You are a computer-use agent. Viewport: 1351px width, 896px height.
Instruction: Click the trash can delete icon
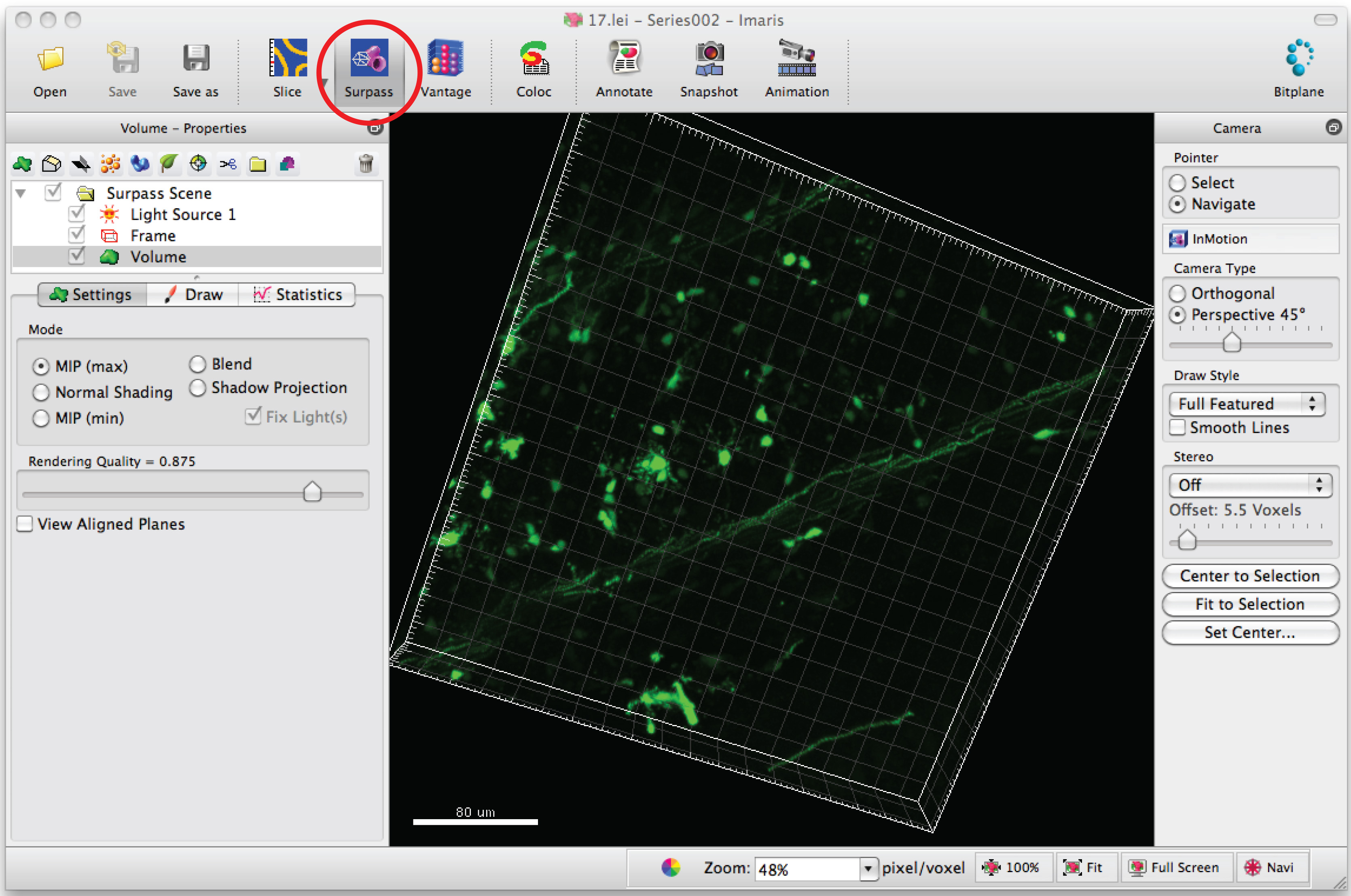coord(366,165)
